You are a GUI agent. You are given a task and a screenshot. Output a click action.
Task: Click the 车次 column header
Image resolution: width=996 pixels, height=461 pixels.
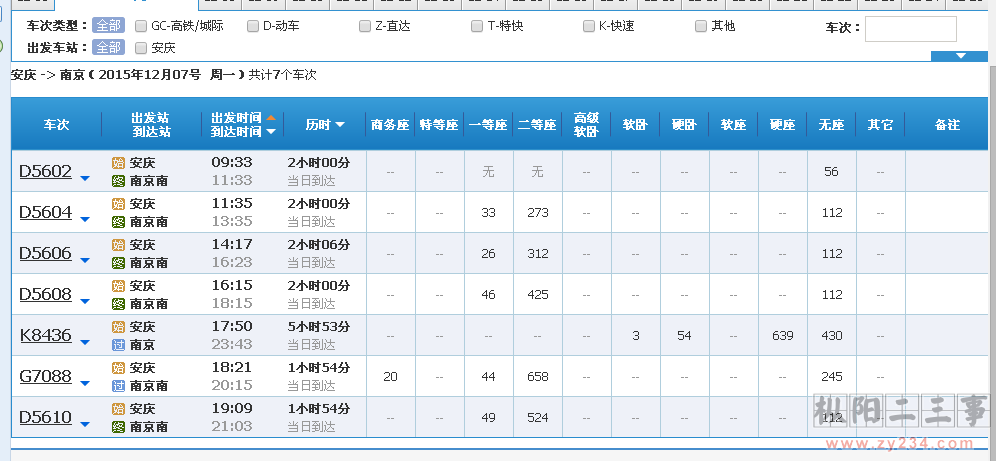56,124
